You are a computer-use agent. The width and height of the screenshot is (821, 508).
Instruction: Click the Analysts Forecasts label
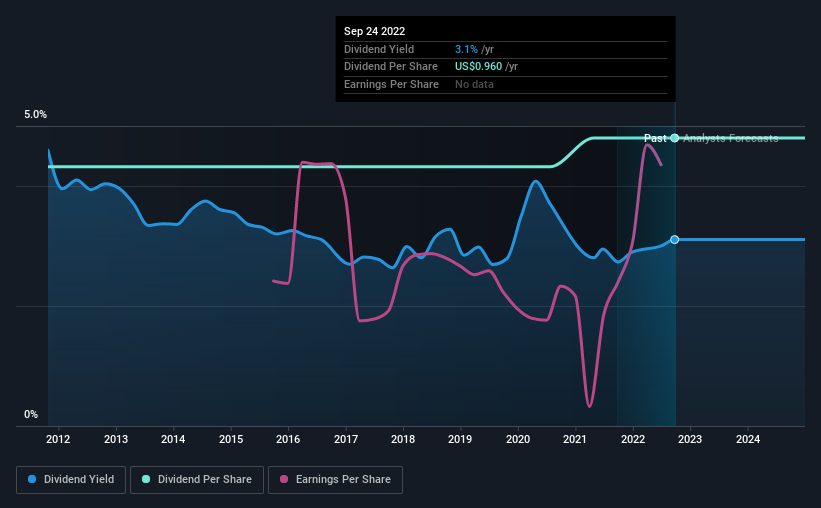coord(730,138)
